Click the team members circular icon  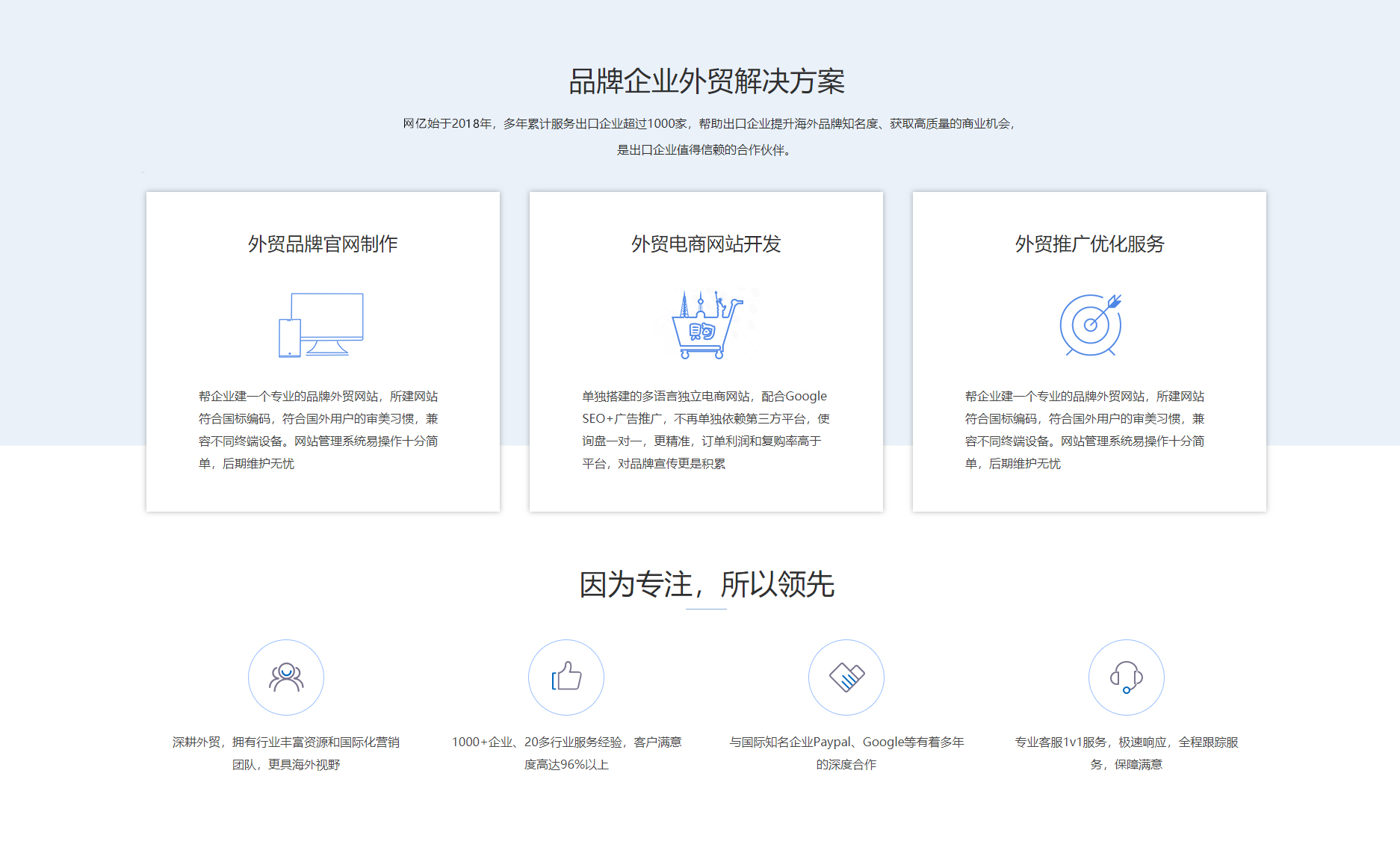pos(286,677)
